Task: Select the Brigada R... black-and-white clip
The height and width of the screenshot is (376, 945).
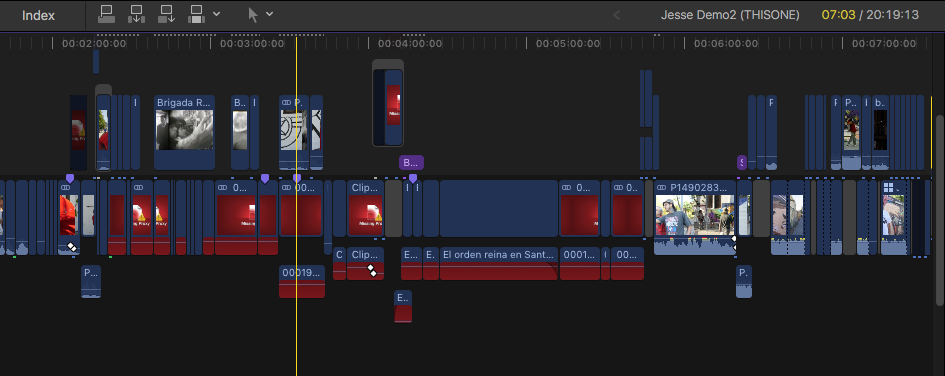Action: click(x=184, y=132)
